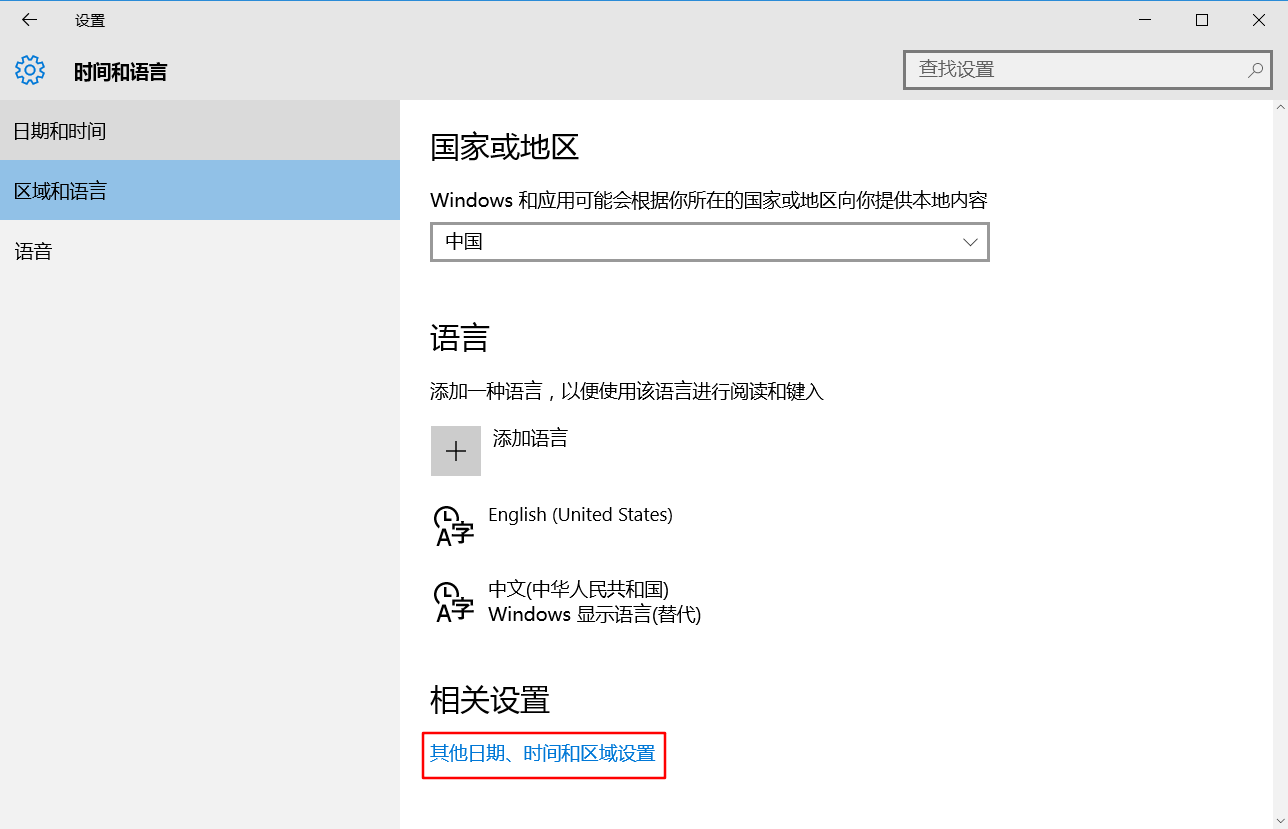Click the search magnifier icon

click(1254, 70)
